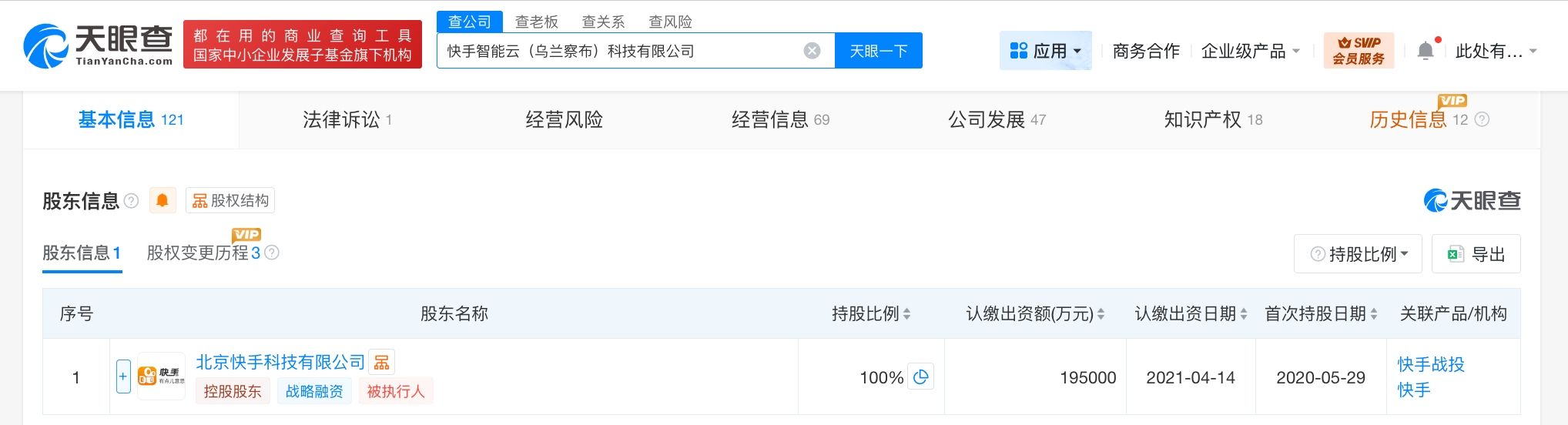Clear the company search field text
1568x425 pixels.
coord(812,51)
